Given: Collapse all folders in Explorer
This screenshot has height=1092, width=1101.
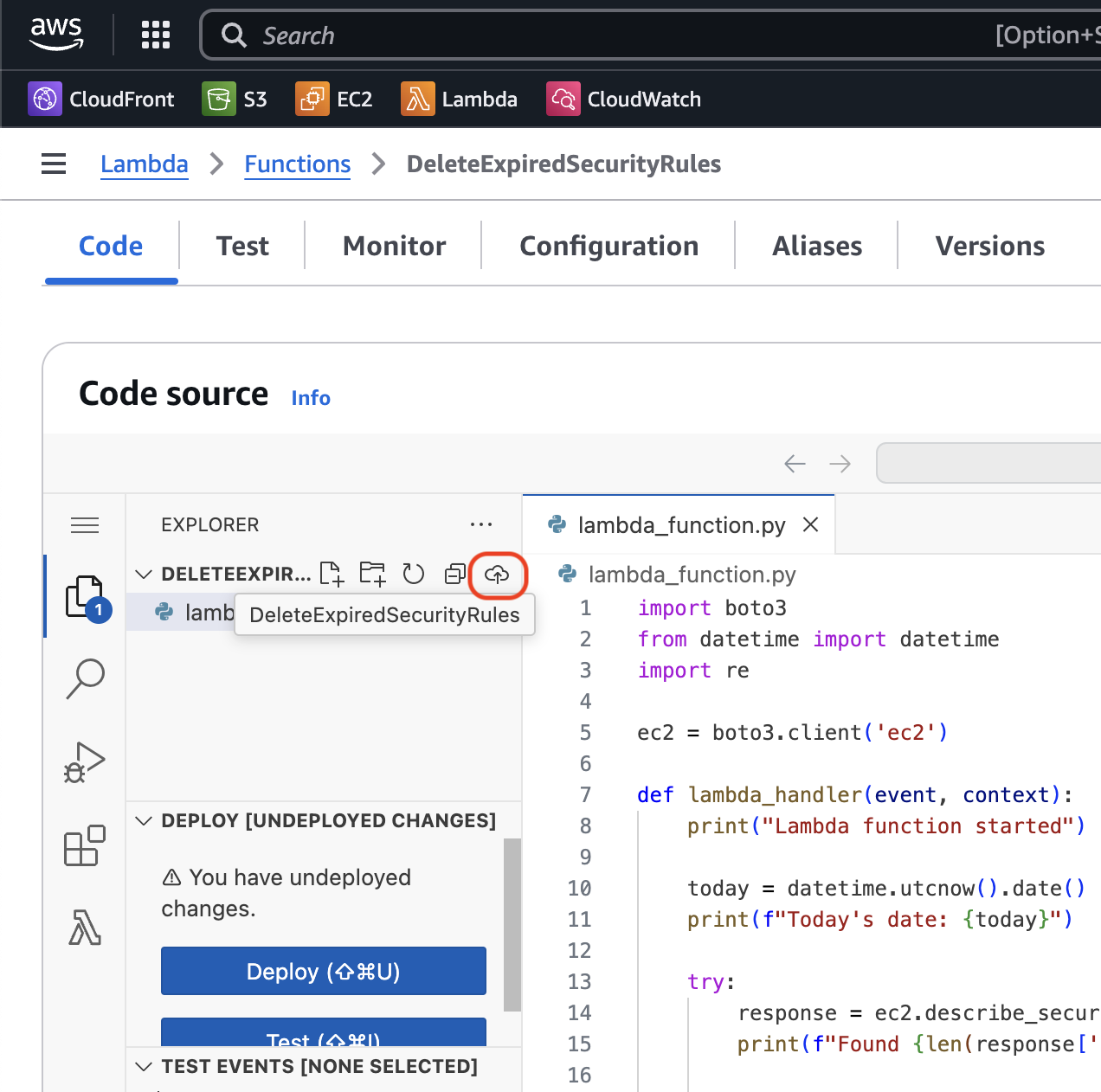Looking at the screenshot, I should point(455,574).
